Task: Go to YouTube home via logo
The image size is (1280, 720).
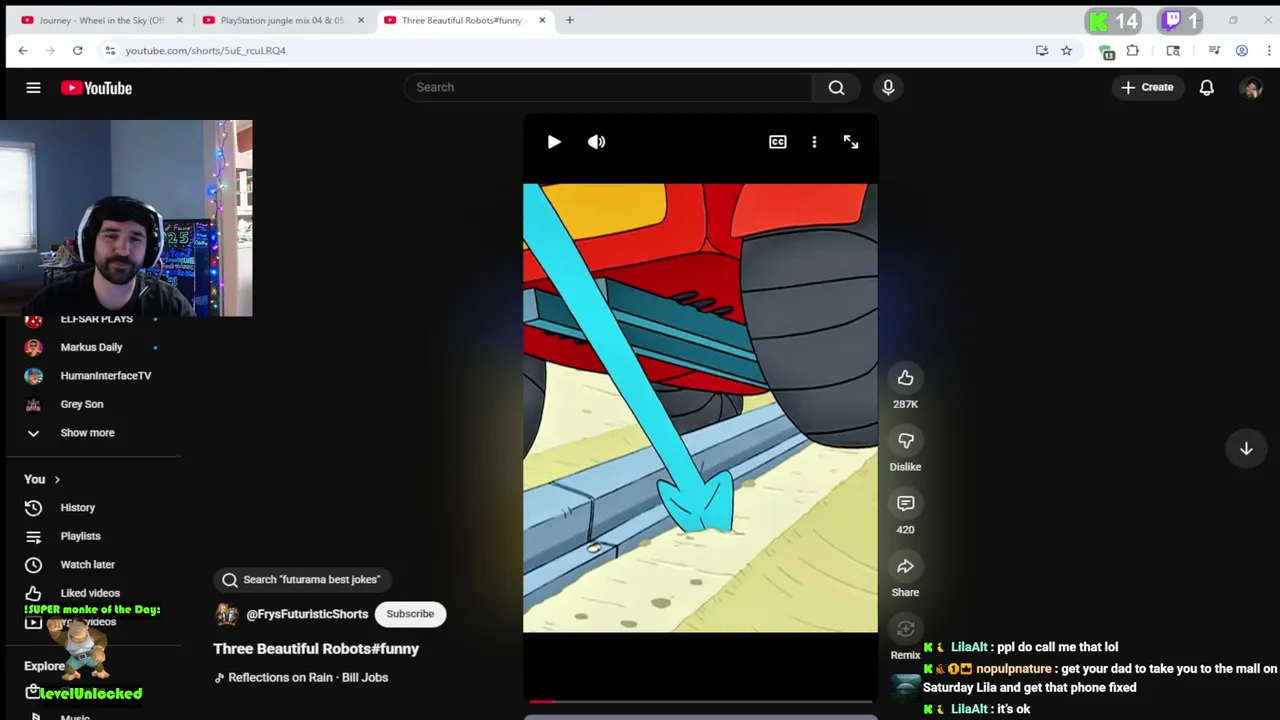Action: coord(96,88)
